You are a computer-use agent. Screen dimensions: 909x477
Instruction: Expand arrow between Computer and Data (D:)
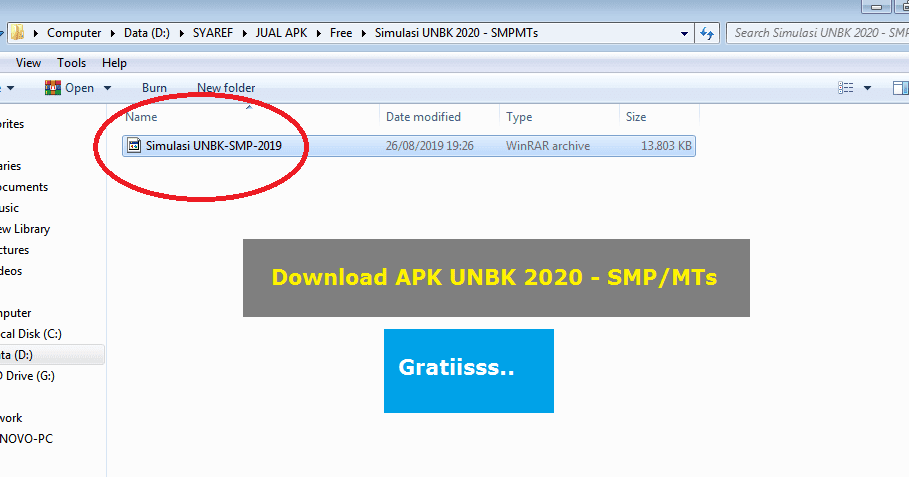click(112, 33)
